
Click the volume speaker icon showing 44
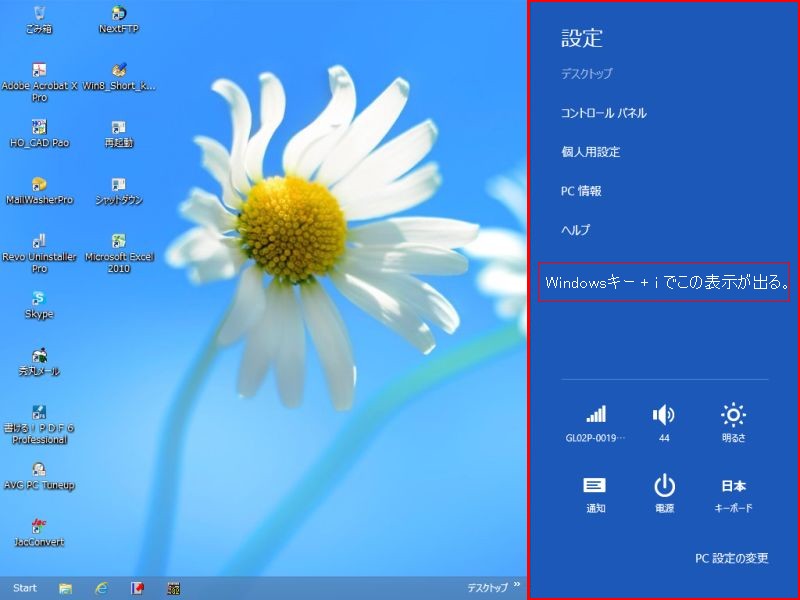point(664,415)
